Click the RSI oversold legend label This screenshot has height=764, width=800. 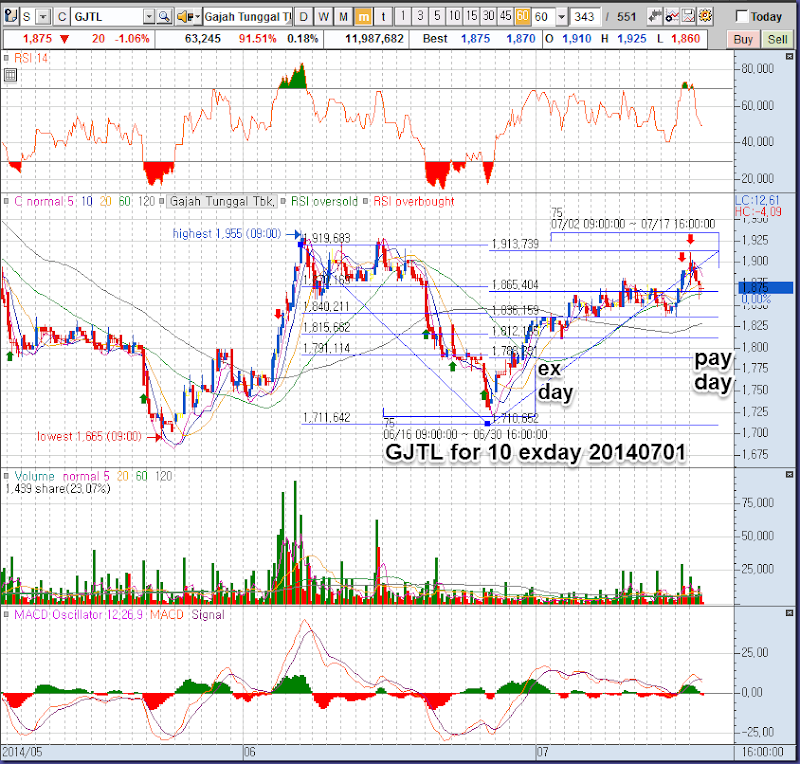(x=324, y=201)
